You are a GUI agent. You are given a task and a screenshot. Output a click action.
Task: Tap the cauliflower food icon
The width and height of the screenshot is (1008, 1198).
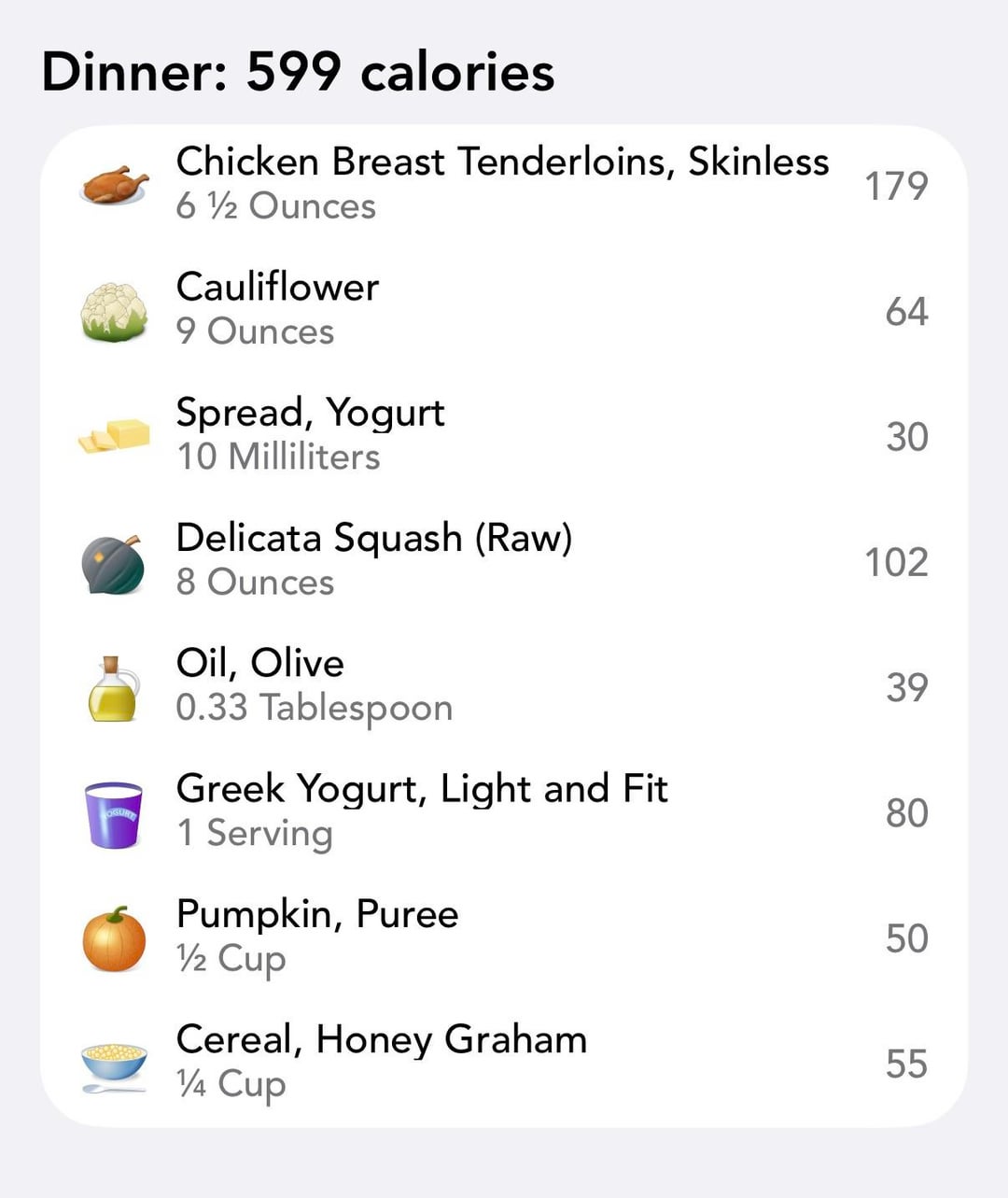[114, 311]
